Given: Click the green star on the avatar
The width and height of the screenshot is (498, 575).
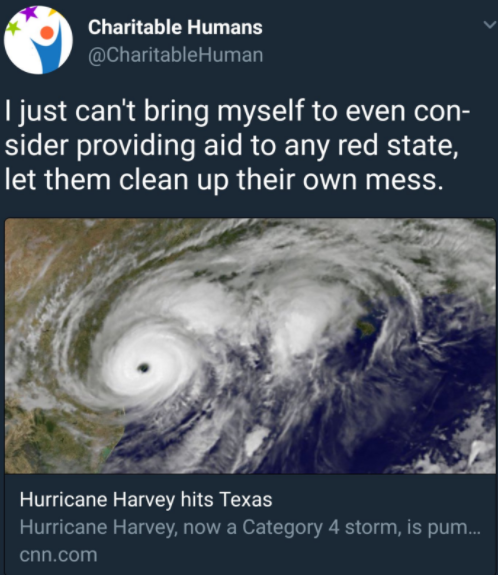Looking at the screenshot, I should pos(13,28).
